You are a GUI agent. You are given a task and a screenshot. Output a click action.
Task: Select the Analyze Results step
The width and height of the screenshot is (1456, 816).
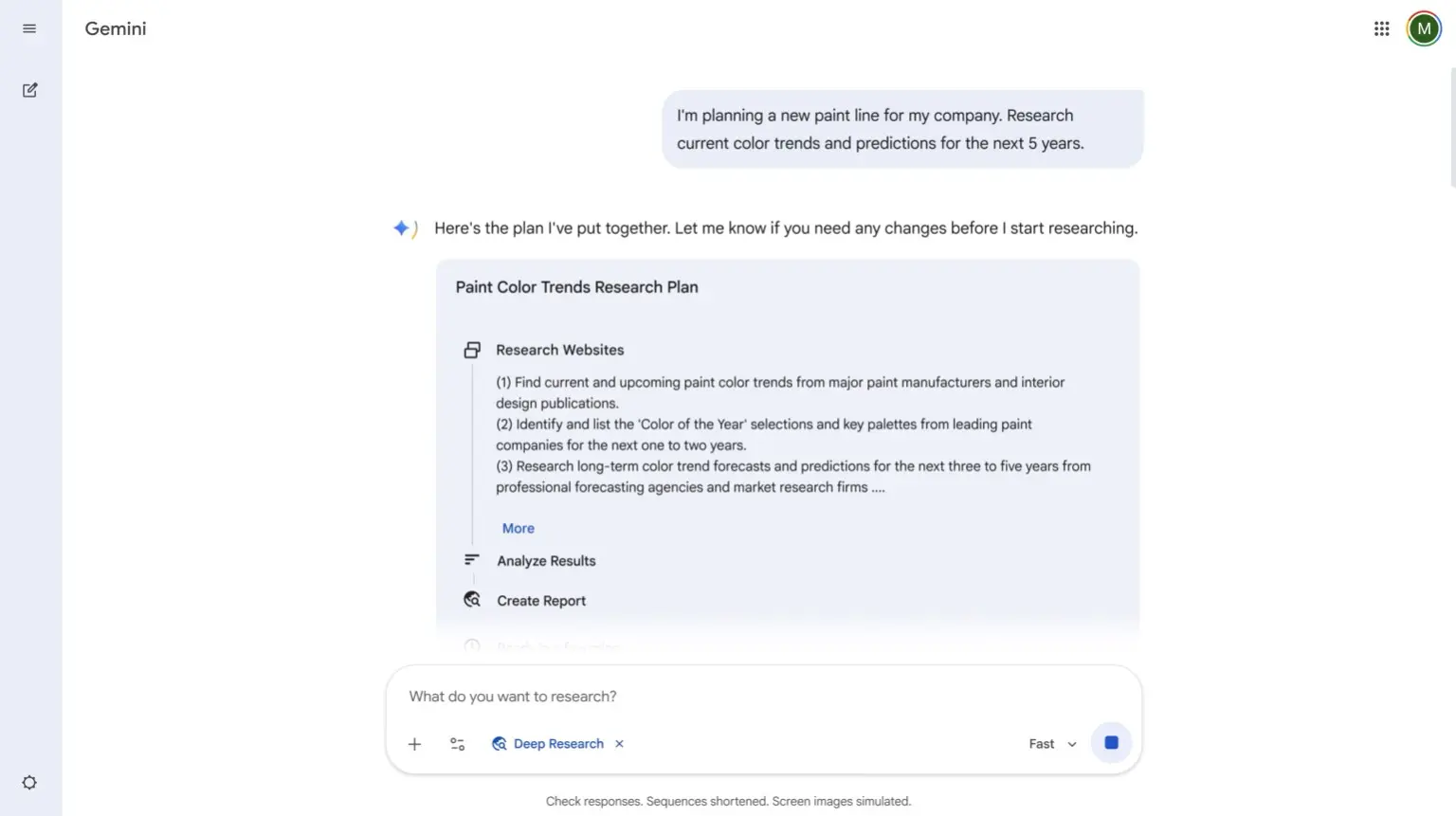(546, 561)
